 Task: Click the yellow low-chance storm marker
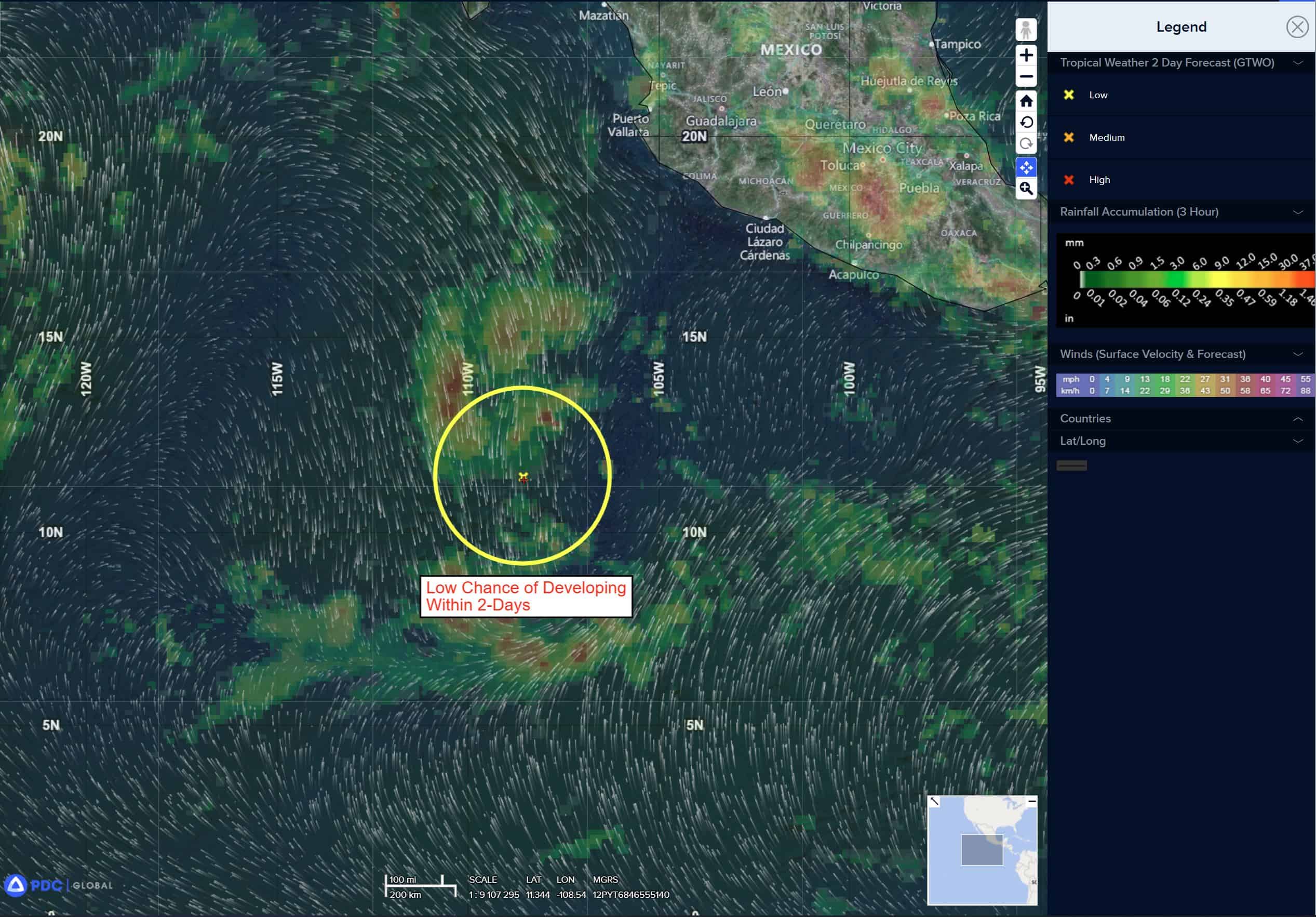coord(523,476)
